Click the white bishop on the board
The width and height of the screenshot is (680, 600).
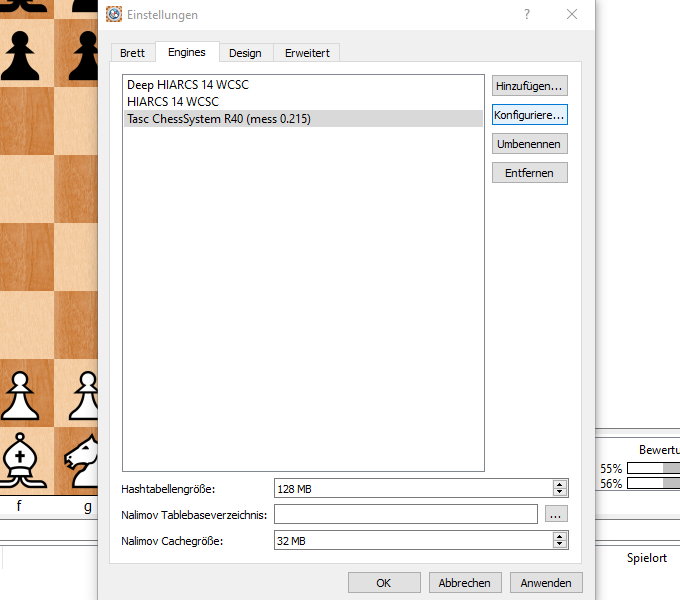[x=20, y=460]
